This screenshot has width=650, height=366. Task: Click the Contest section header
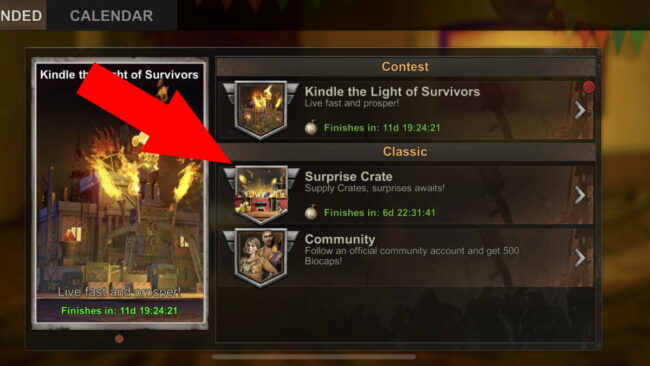click(405, 67)
